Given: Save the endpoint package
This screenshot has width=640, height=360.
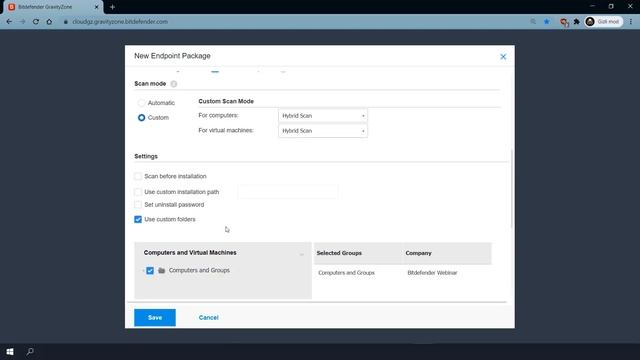Looking at the screenshot, I should pyautogui.click(x=155, y=318).
